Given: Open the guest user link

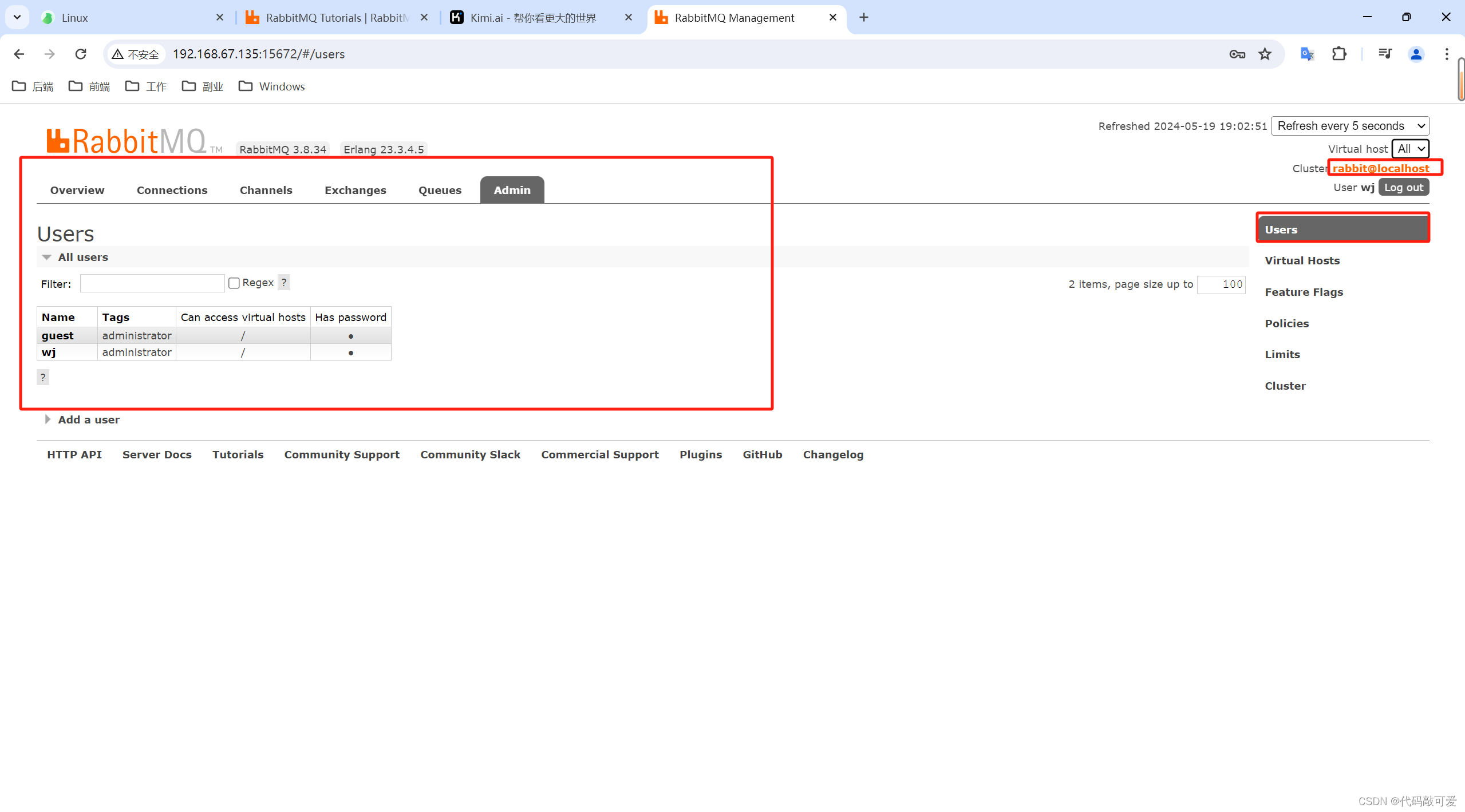Looking at the screenshot, I should click(57, 335).
